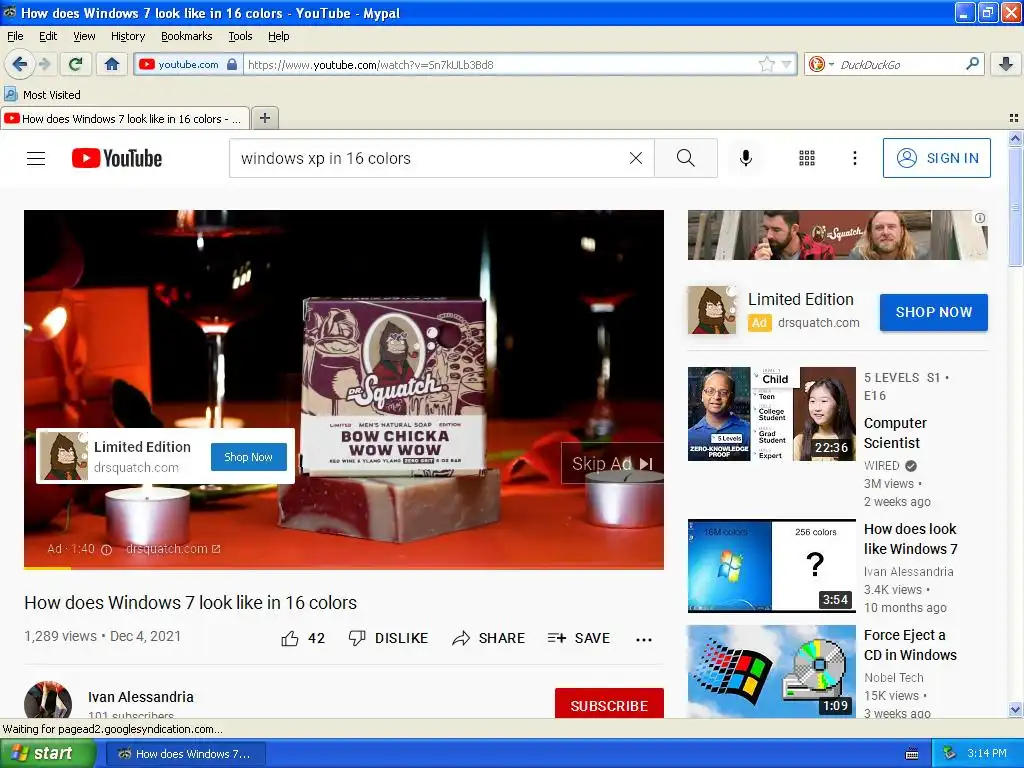Click the YouTube logo
Image resolution: width=1024 pixels, height=768 pixels.
pos(117,158)
